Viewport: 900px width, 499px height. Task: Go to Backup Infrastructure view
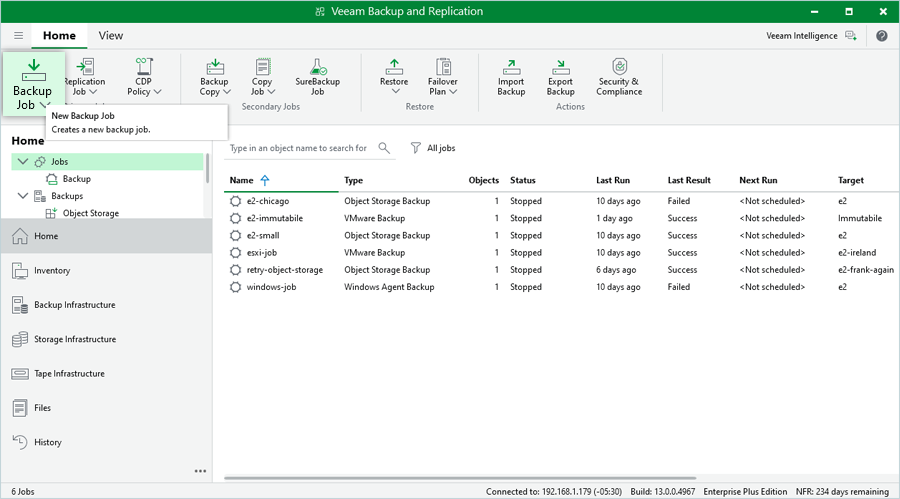[x=74, y=305]
